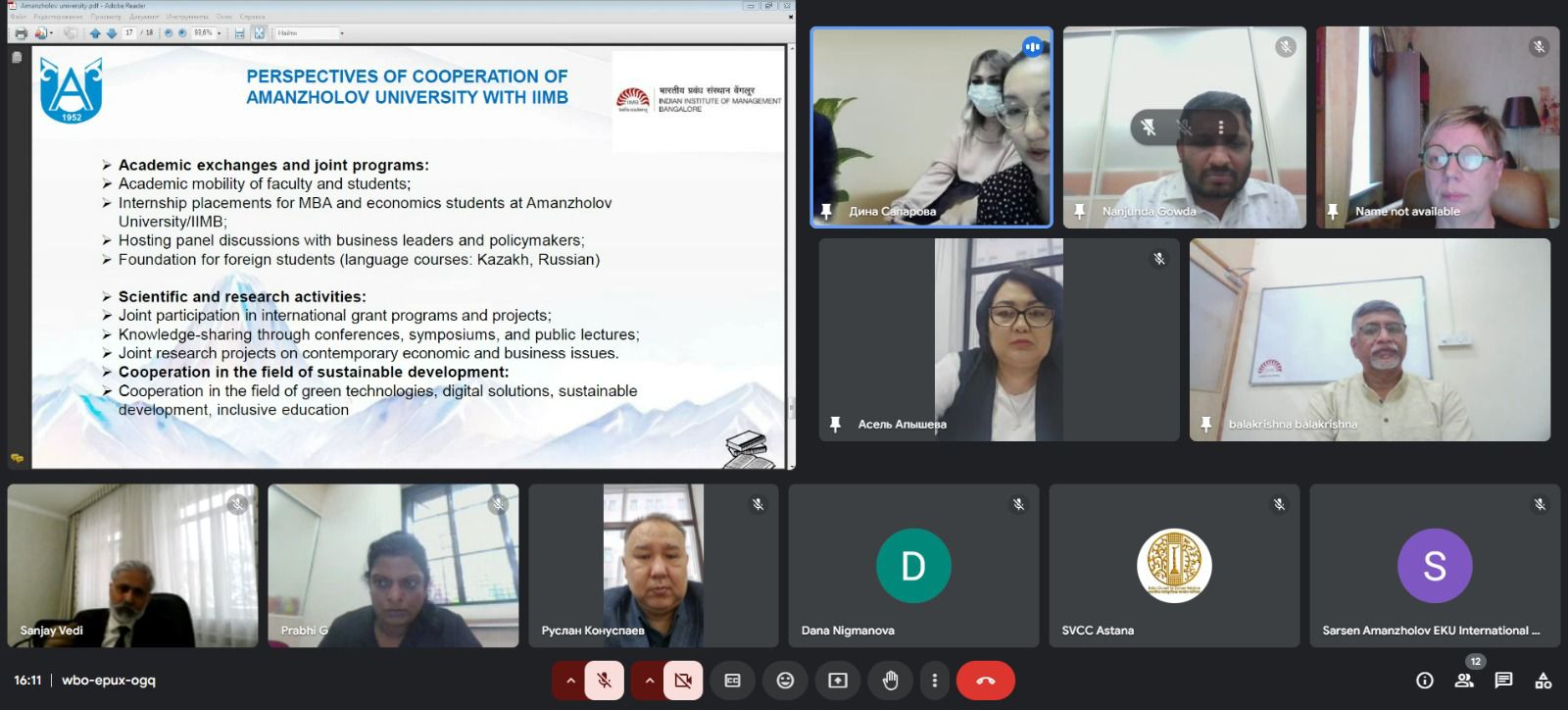Open the in-call chat panel

click(x=1503, y=681)
